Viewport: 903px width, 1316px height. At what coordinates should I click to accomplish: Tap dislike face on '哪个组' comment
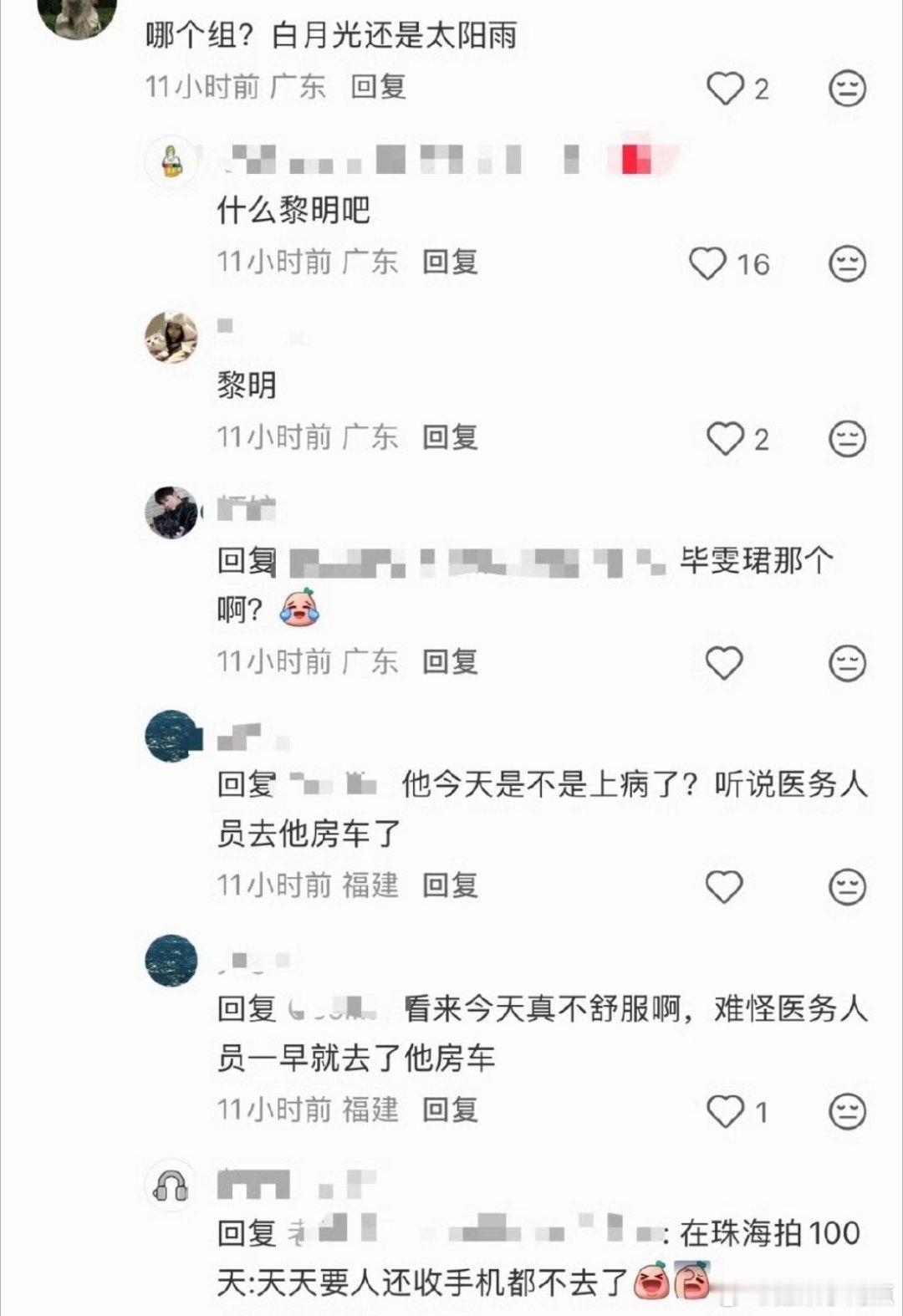[847, 89]
